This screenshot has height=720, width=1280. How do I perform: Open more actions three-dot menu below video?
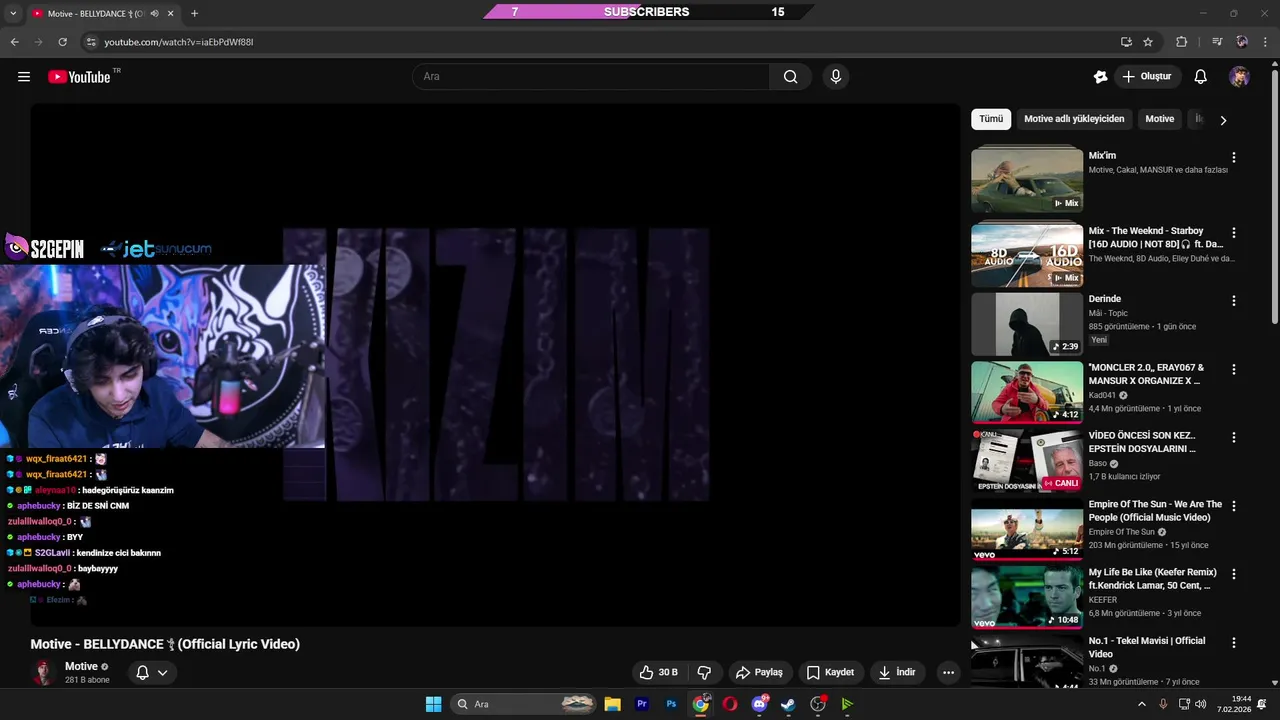[x=948, y=672]
